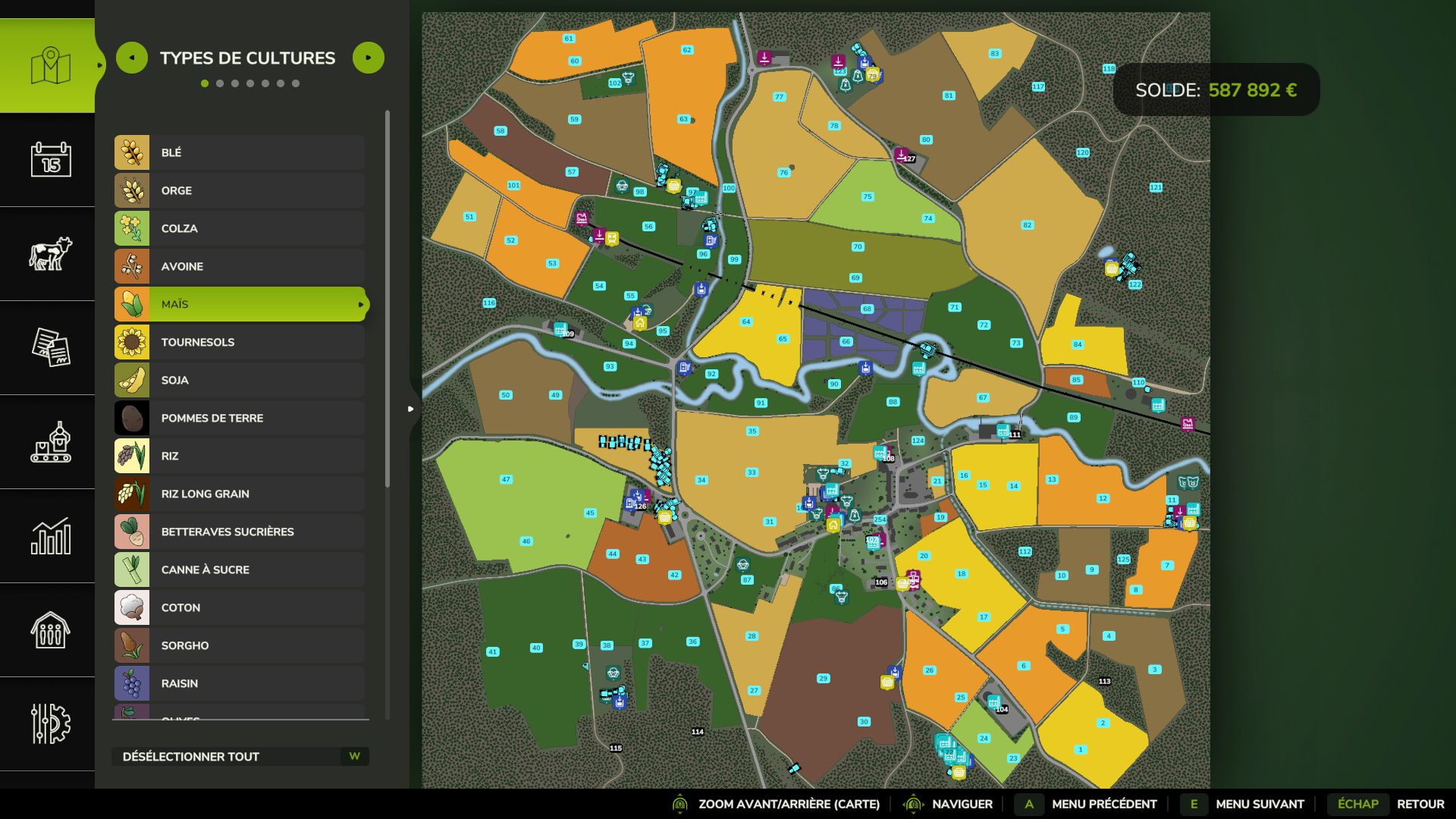Image resolution: width=1456 pixels, height=819 pixels.
Task: Toggle the Maïs crop filter
Action: [x=240, y=304]
